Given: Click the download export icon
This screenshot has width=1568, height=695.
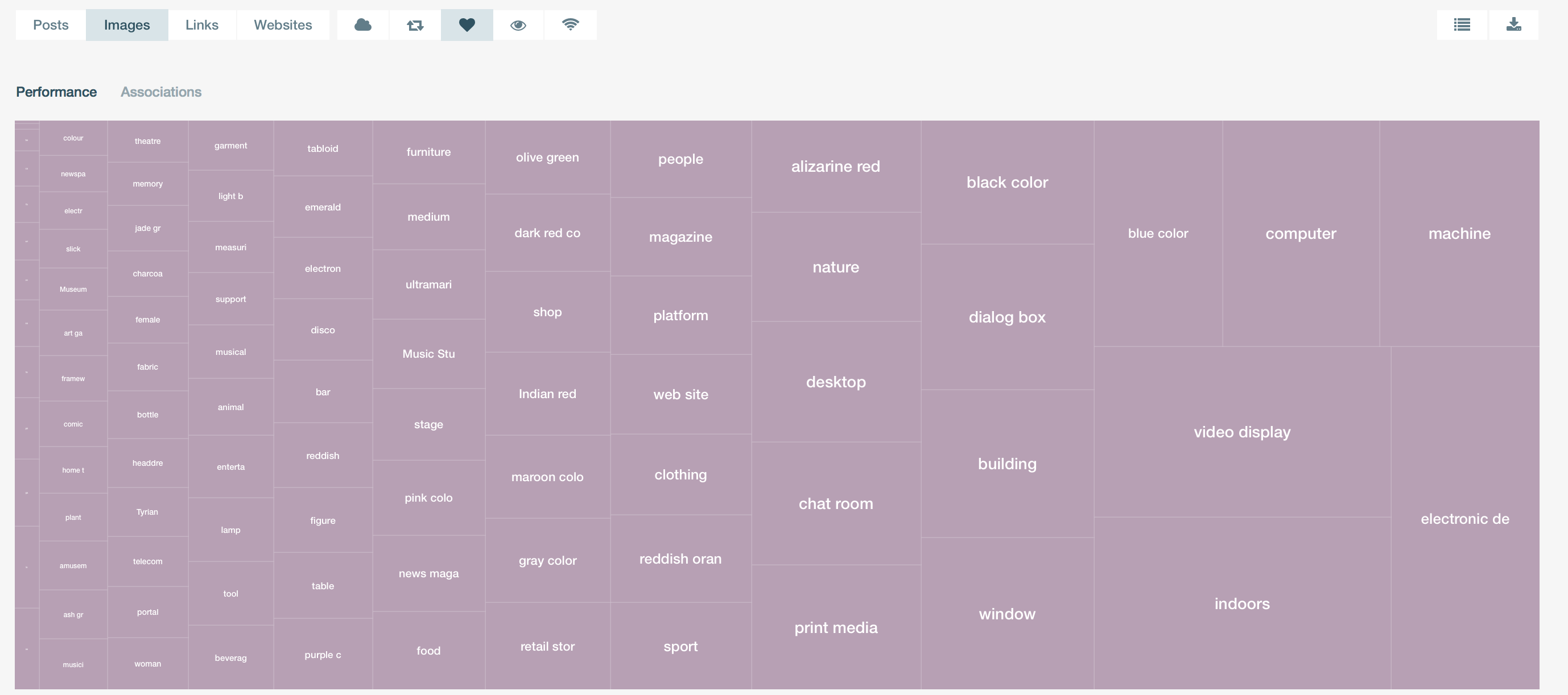Looking at the screenshot, I should point(1514,25).
